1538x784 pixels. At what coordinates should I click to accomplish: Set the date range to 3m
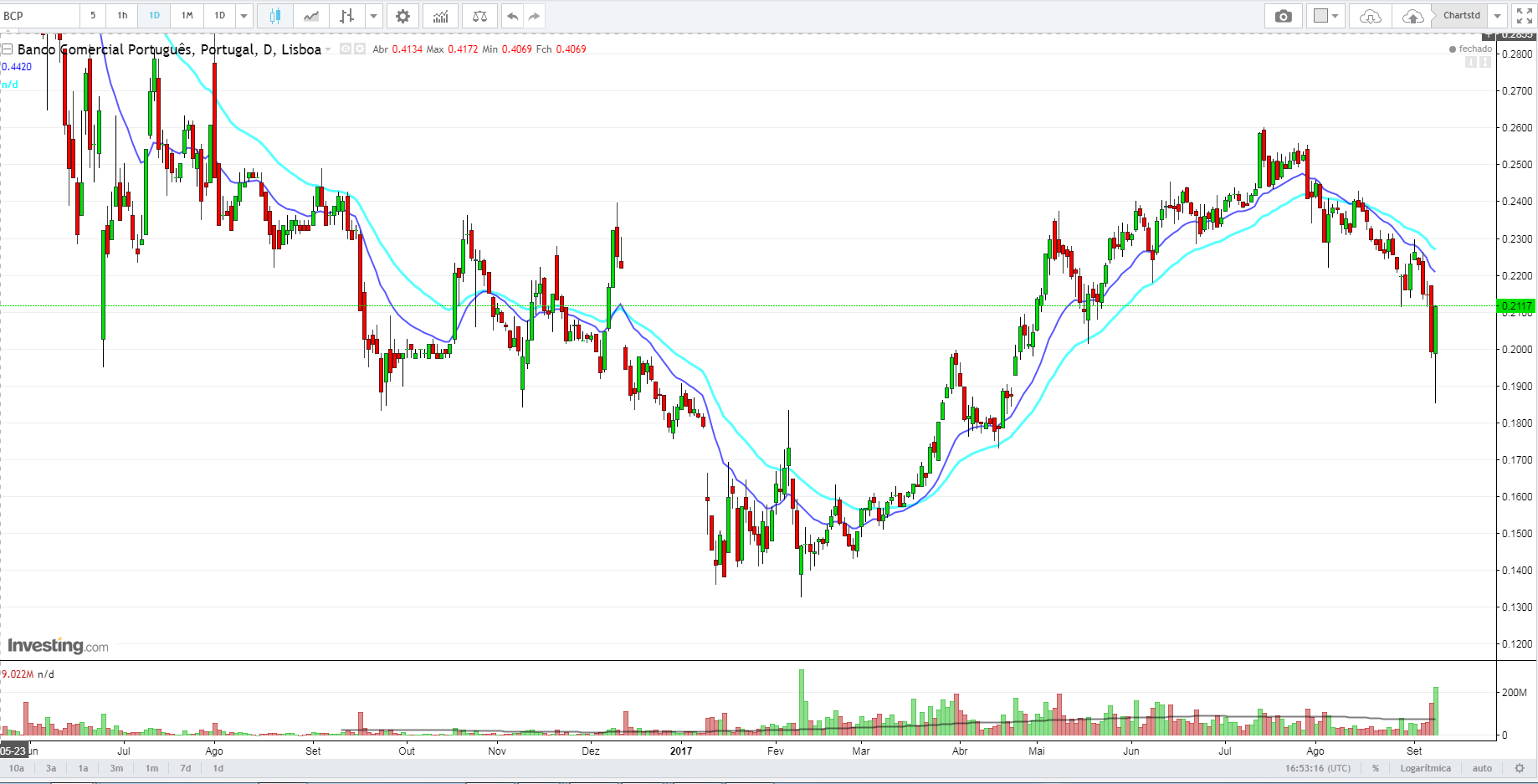click(116, 768)
